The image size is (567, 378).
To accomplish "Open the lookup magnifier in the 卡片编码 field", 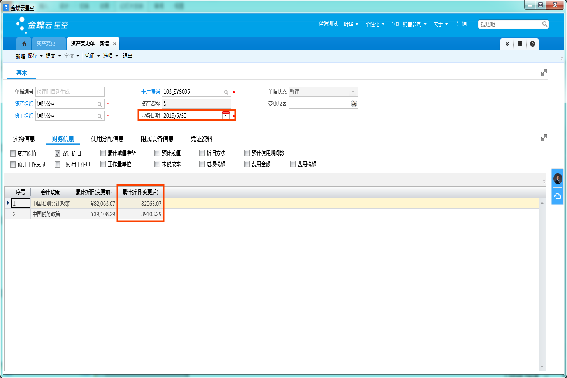I will tap(226, 92).
